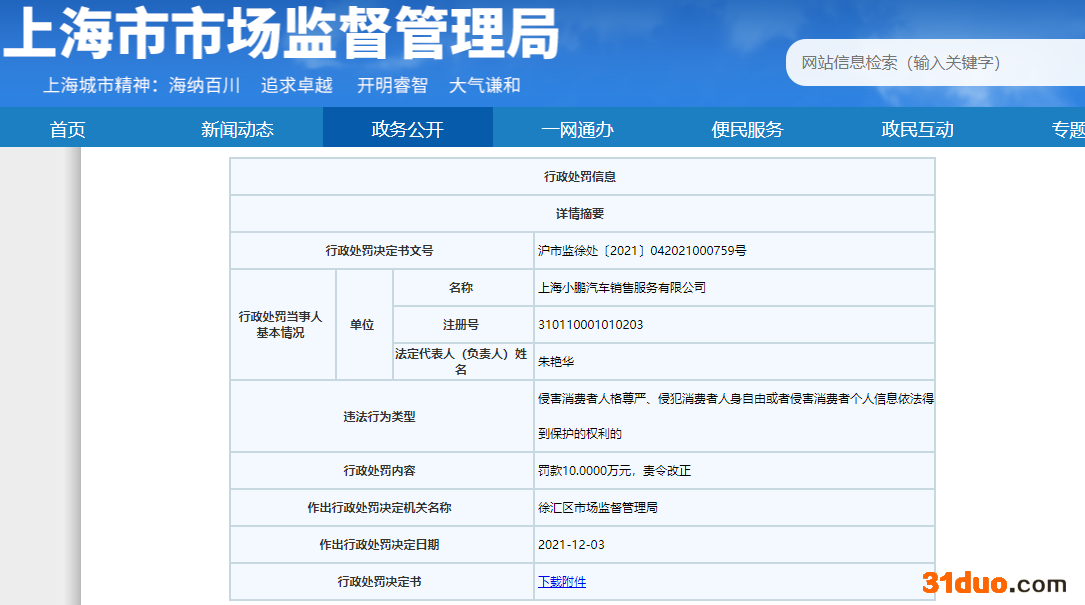Screen dimensions: 1085x605
Task: Open the 新闻动态 menu item
Action: pyautogui.click(x=237, y=129)
